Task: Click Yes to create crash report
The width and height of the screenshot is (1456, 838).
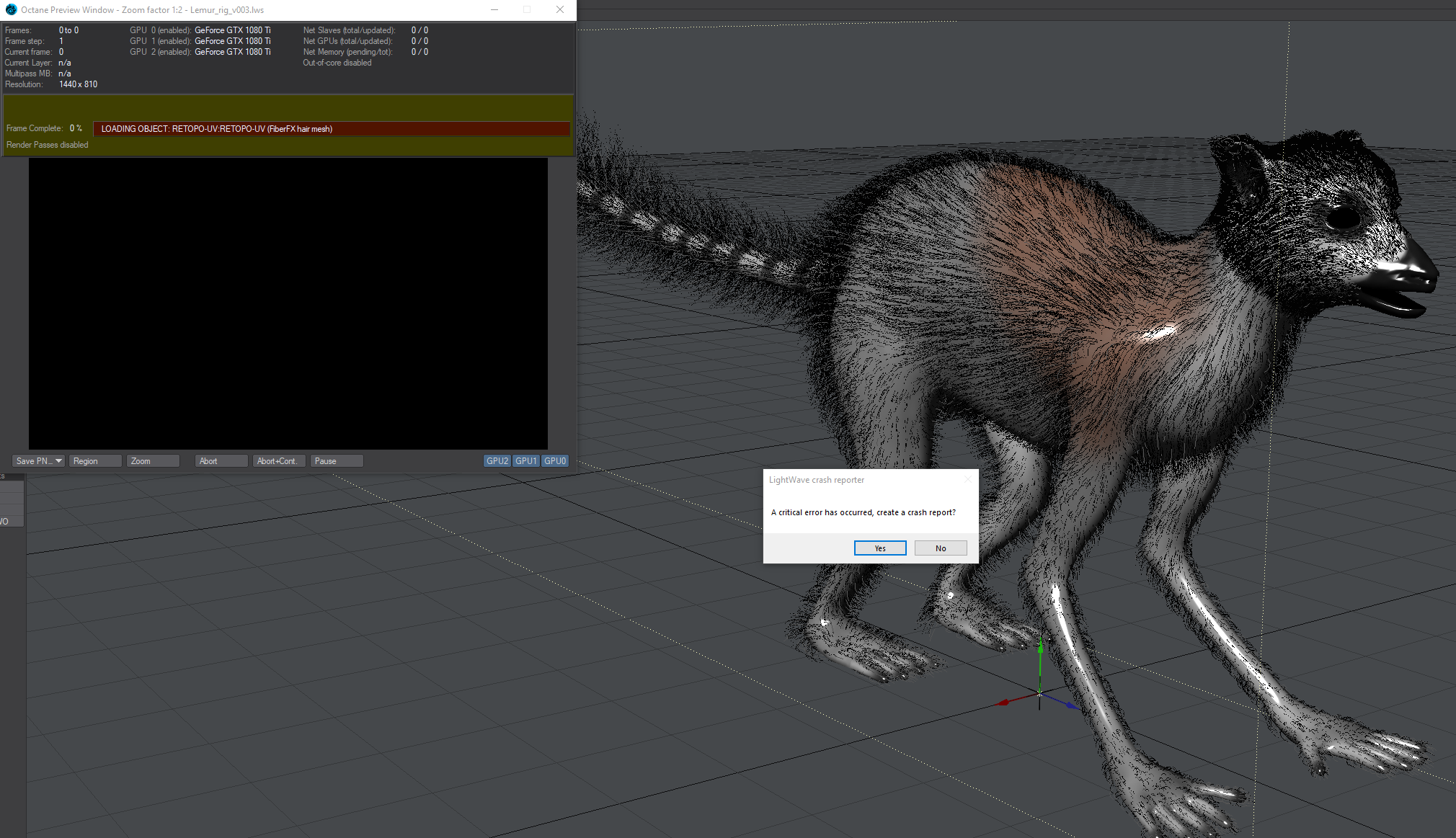Action: [x=880, y=548]
